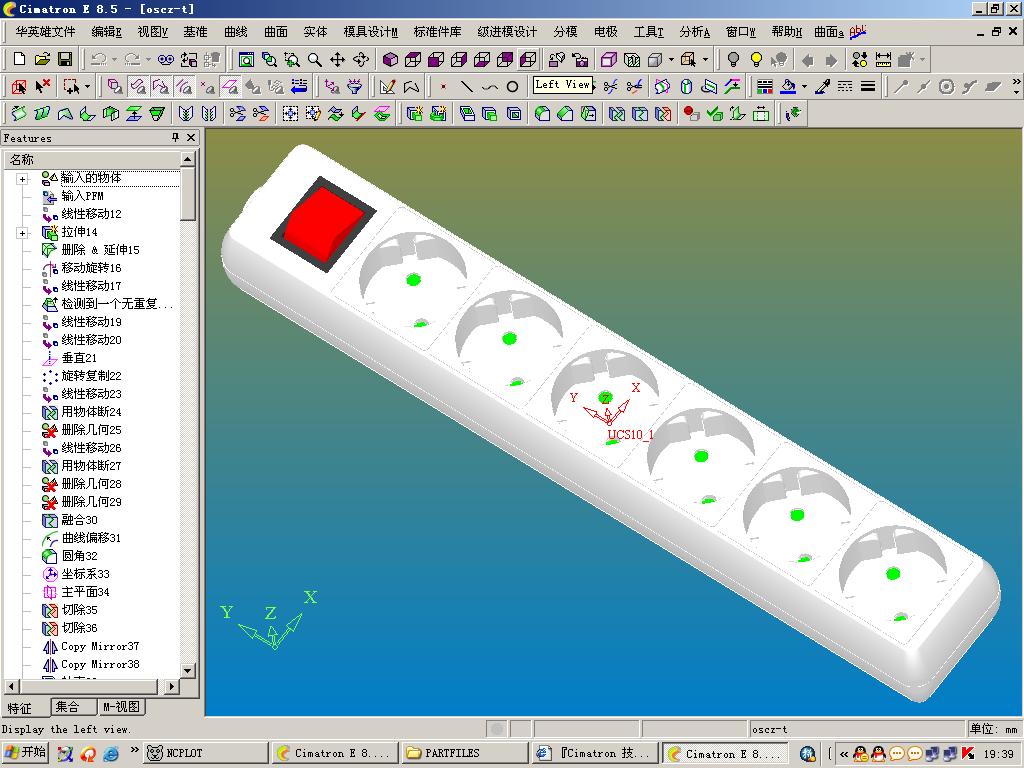Screen dimensions: 1024x768
Task: Switch to NCPLOT in the taskbar
Action: 205,753
